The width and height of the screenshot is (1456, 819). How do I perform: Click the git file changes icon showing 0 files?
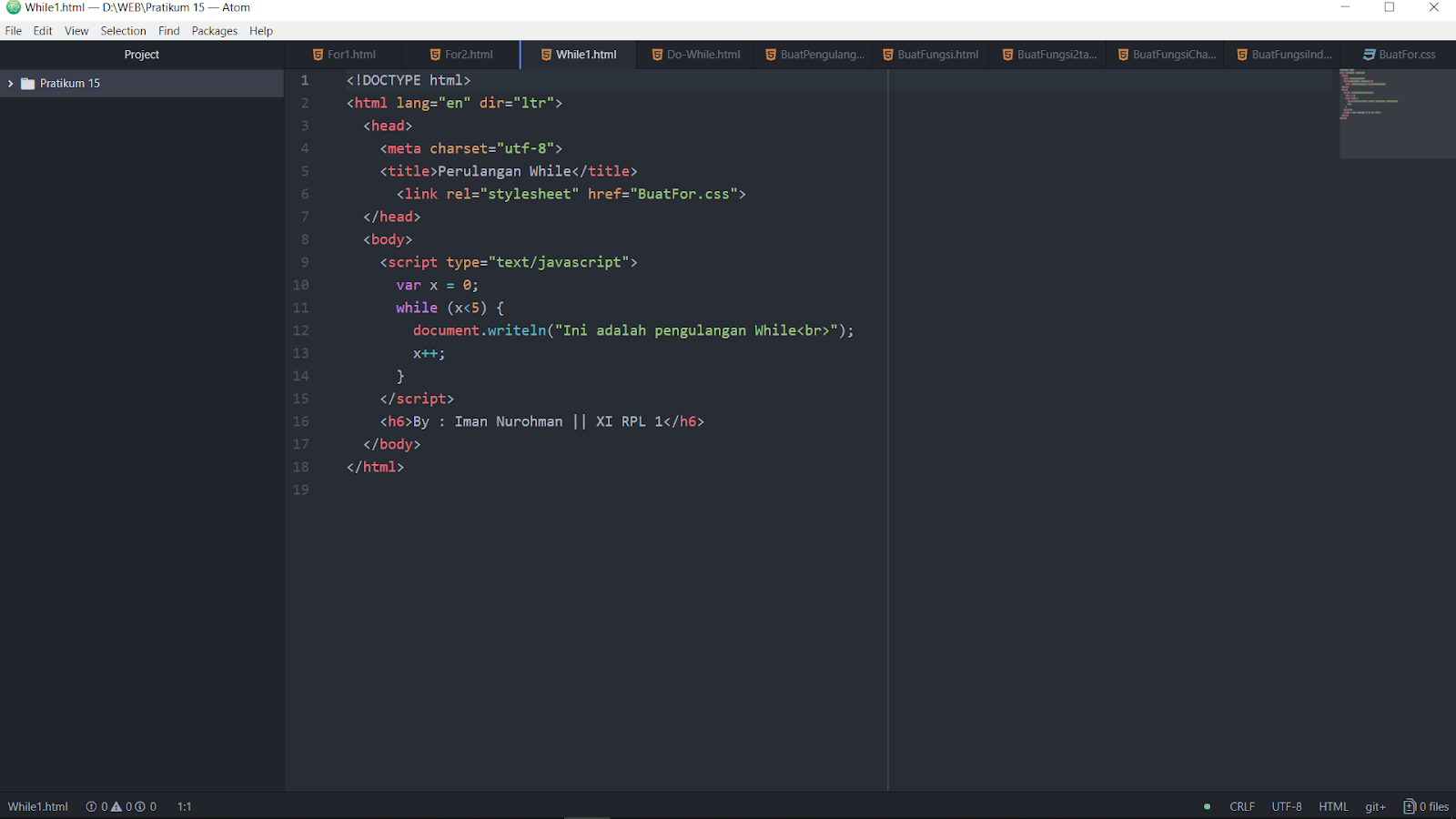(x=1425, y=806)
